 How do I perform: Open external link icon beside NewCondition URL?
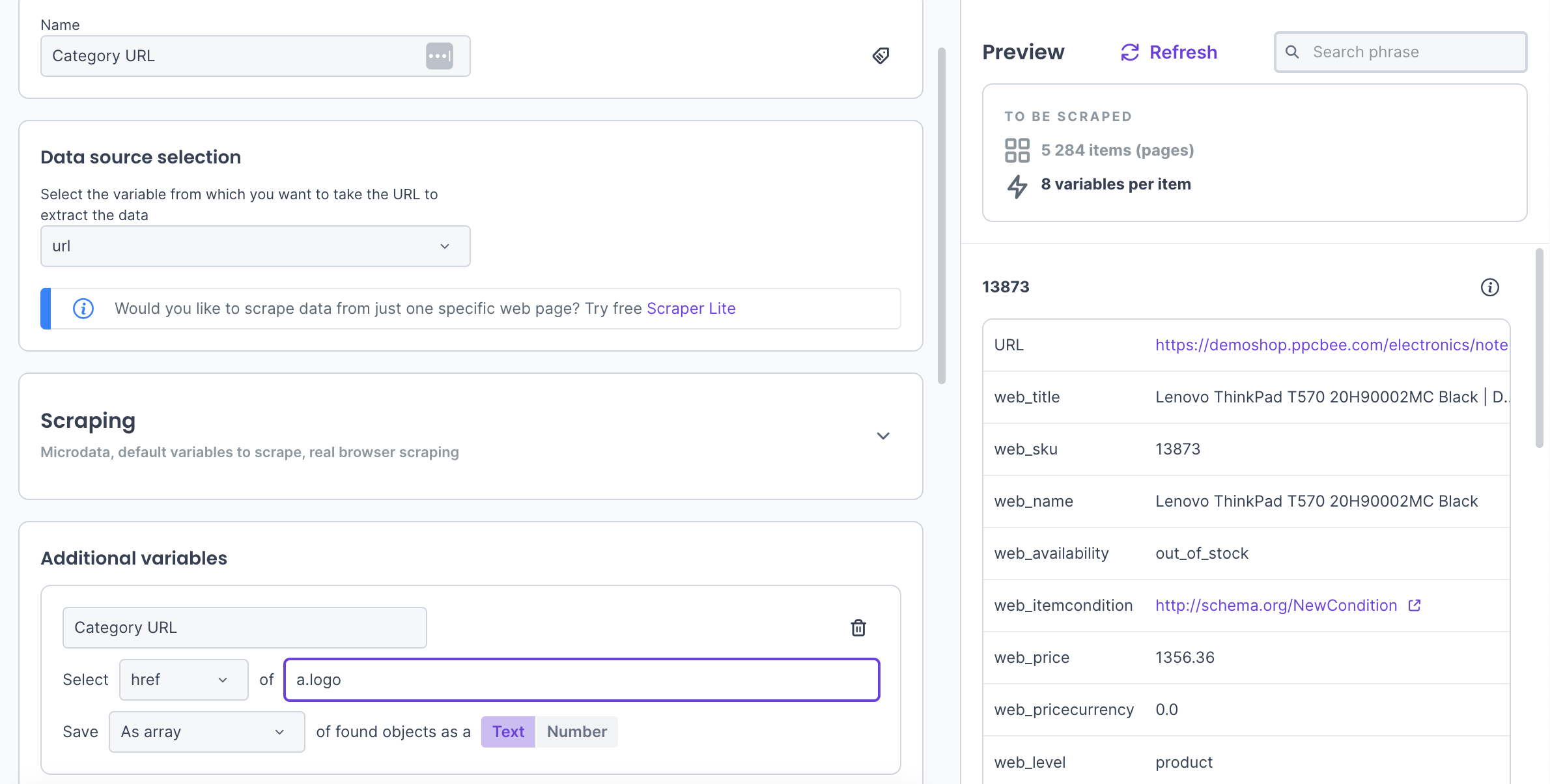(1415, 606)
